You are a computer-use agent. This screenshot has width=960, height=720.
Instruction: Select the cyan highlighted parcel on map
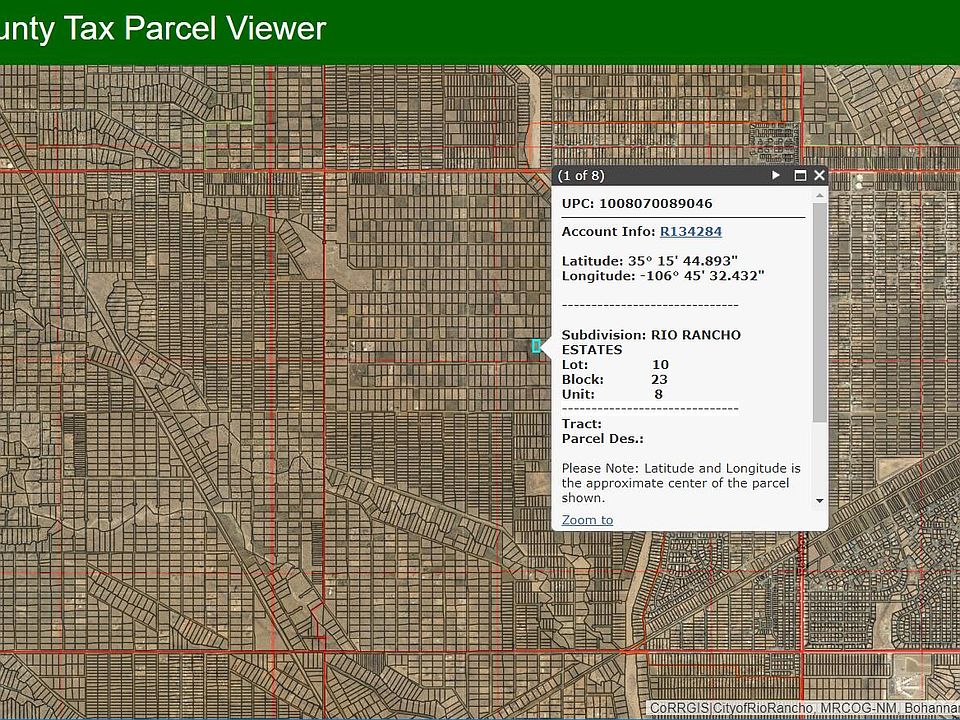point(536,346)
